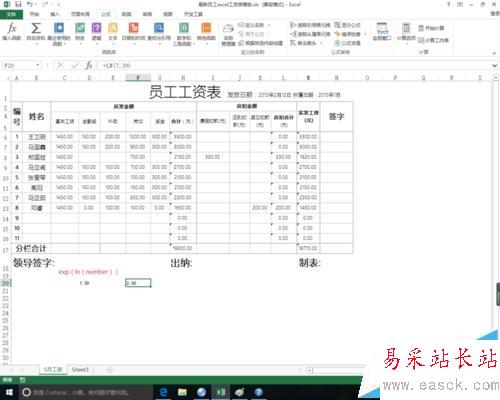
Task: Click the formula bar fx insert function icon
Action: point(89,65)
